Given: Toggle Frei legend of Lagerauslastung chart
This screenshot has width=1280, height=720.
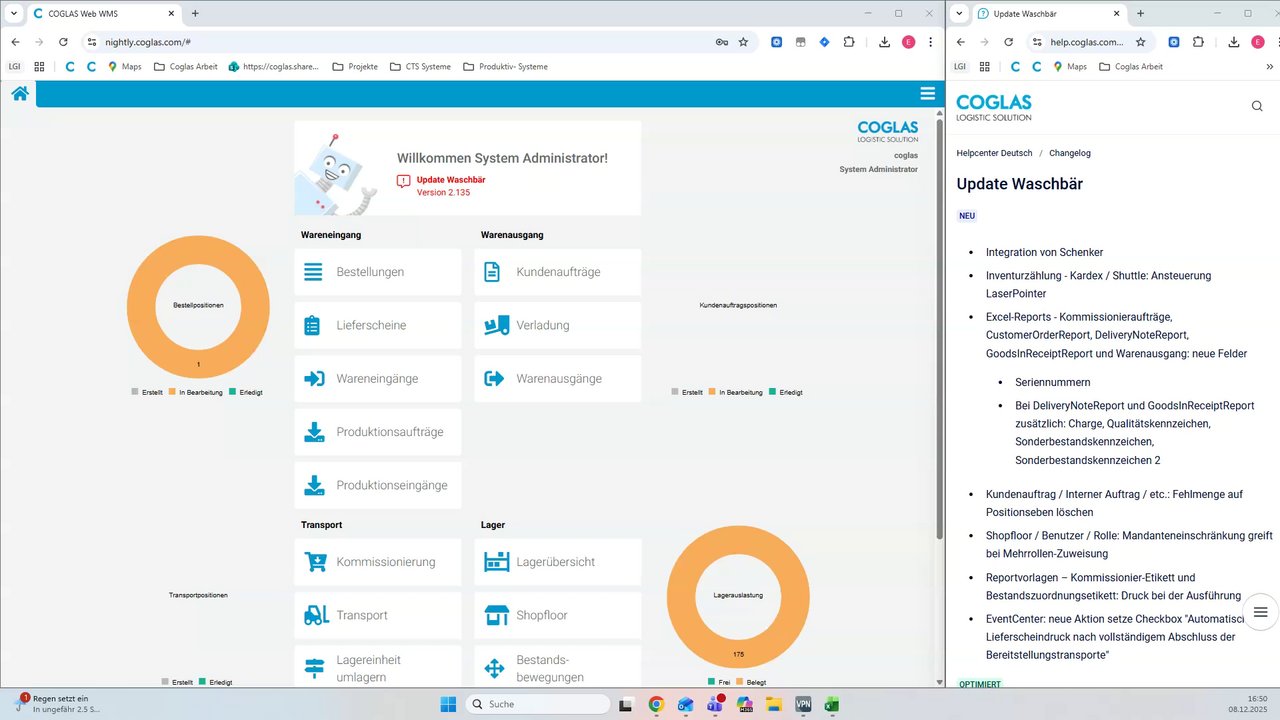Looking at the screenshot, I should click(718, 683).
